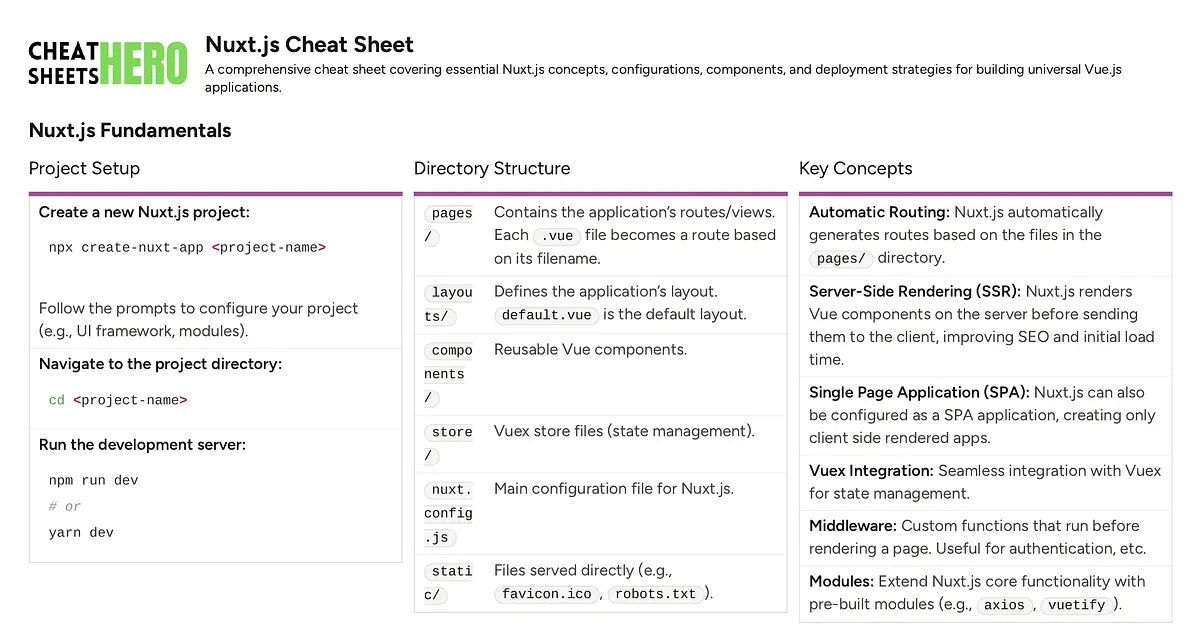The width and height of the screenshot is (1200, 630).
Task: Select the robots.txt code tag
Action: pyautogui.click(x=655, y=594)
